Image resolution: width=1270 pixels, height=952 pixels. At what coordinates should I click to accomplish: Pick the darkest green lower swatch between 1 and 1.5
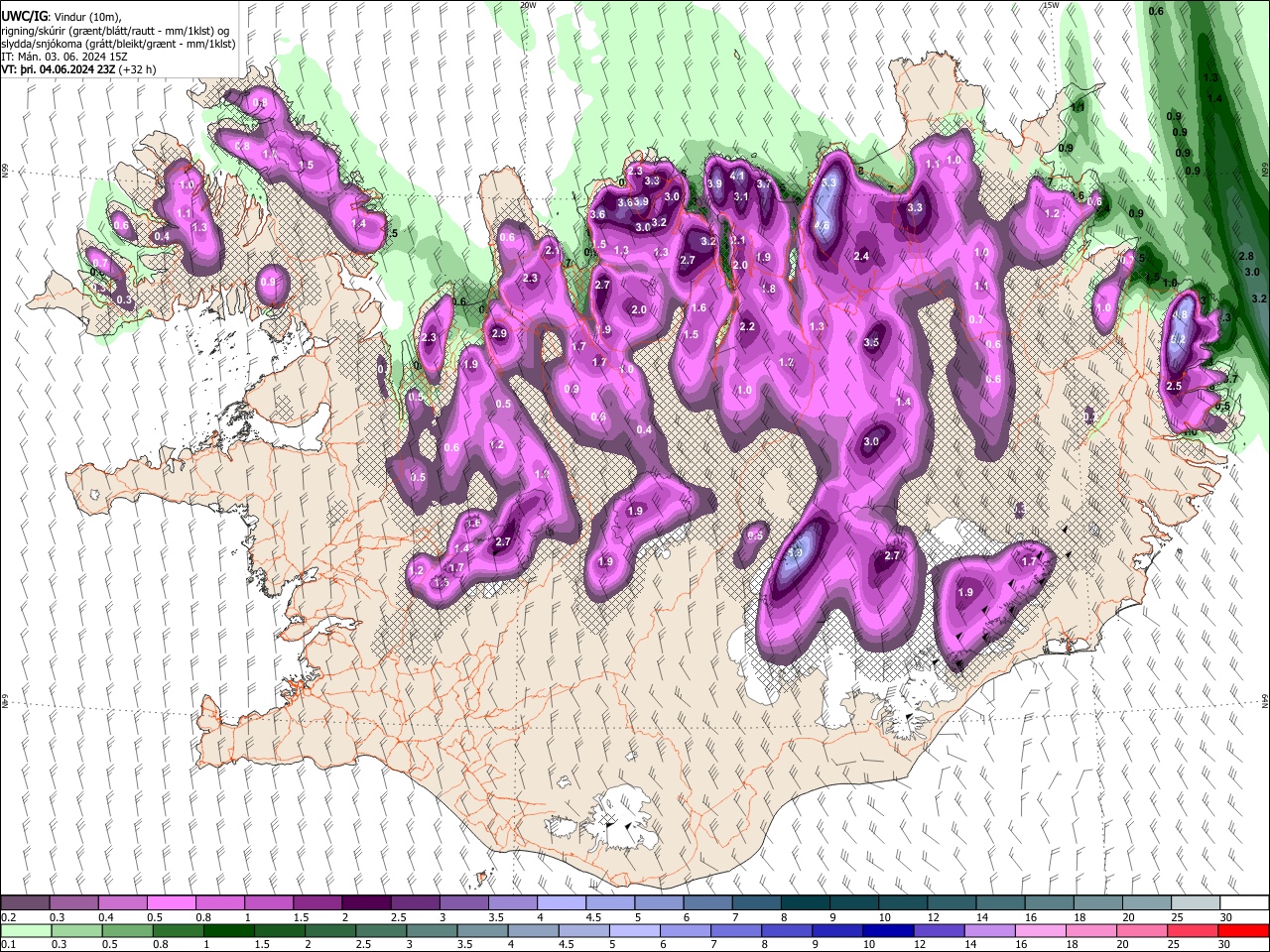[229, 931]
